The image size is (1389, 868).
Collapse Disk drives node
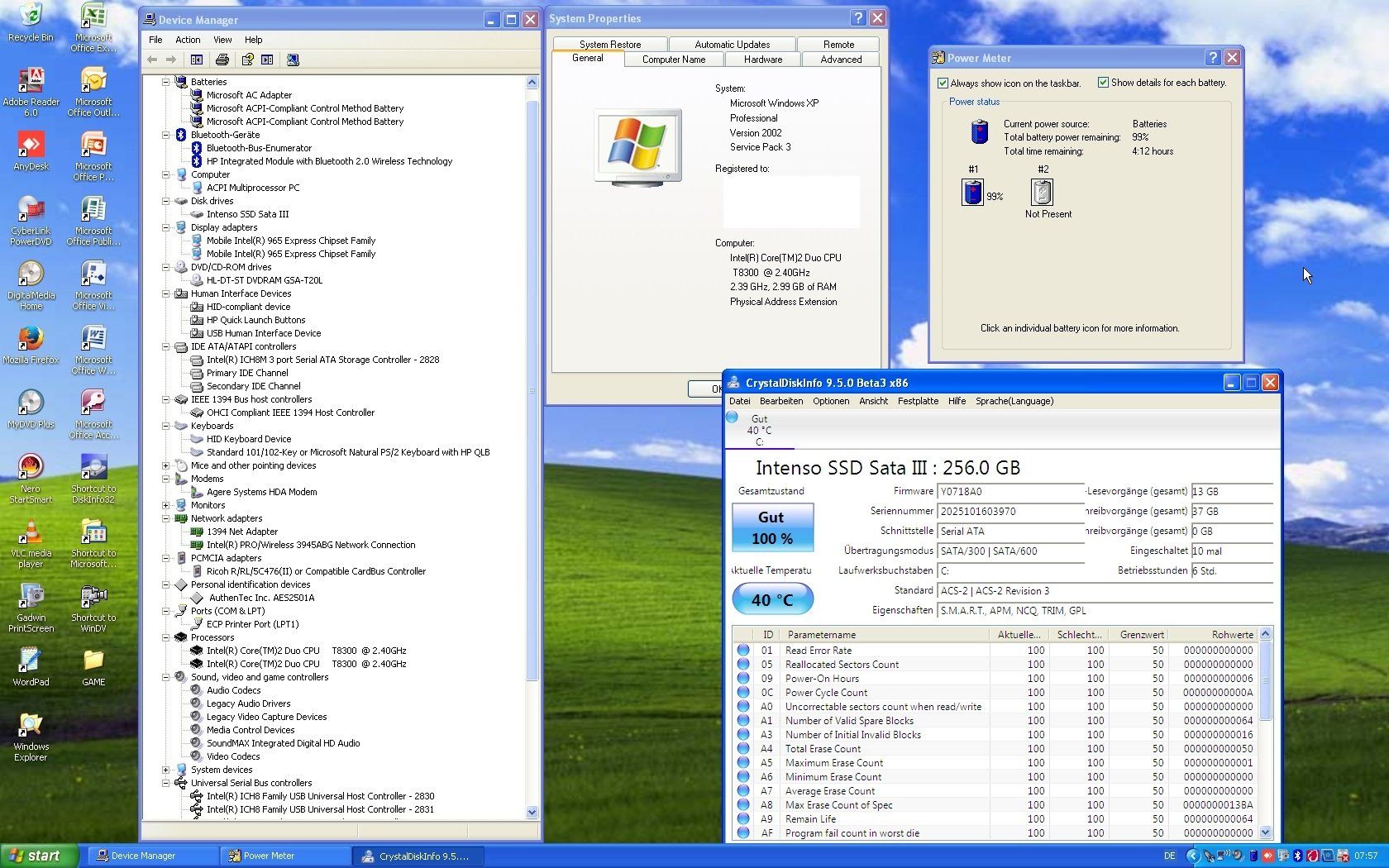pos(166,201)
